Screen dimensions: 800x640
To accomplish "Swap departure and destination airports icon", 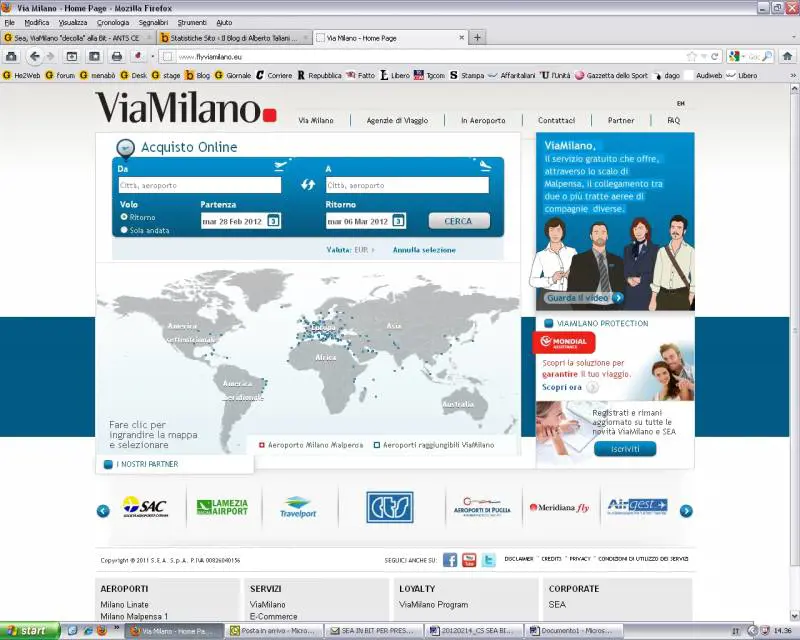I will (307, 185).
